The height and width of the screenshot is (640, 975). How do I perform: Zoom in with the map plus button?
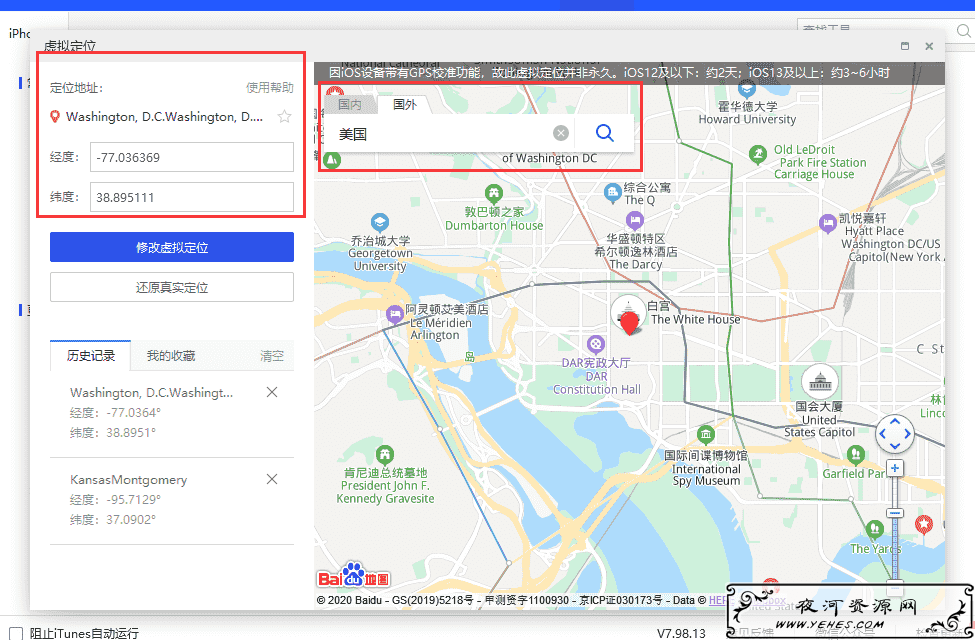click(895, 468)
